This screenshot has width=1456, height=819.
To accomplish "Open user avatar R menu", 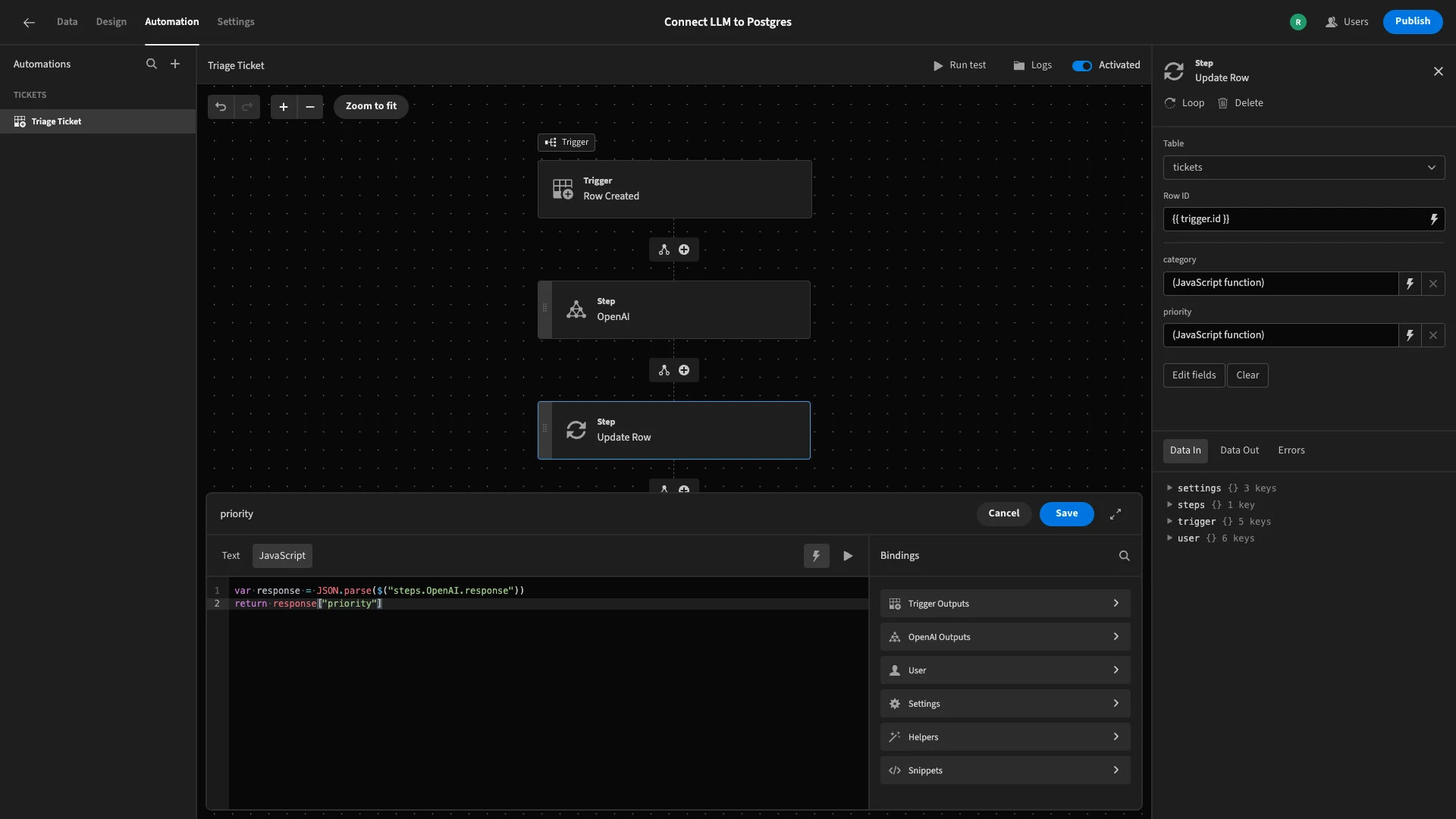I will (1298, 22).
